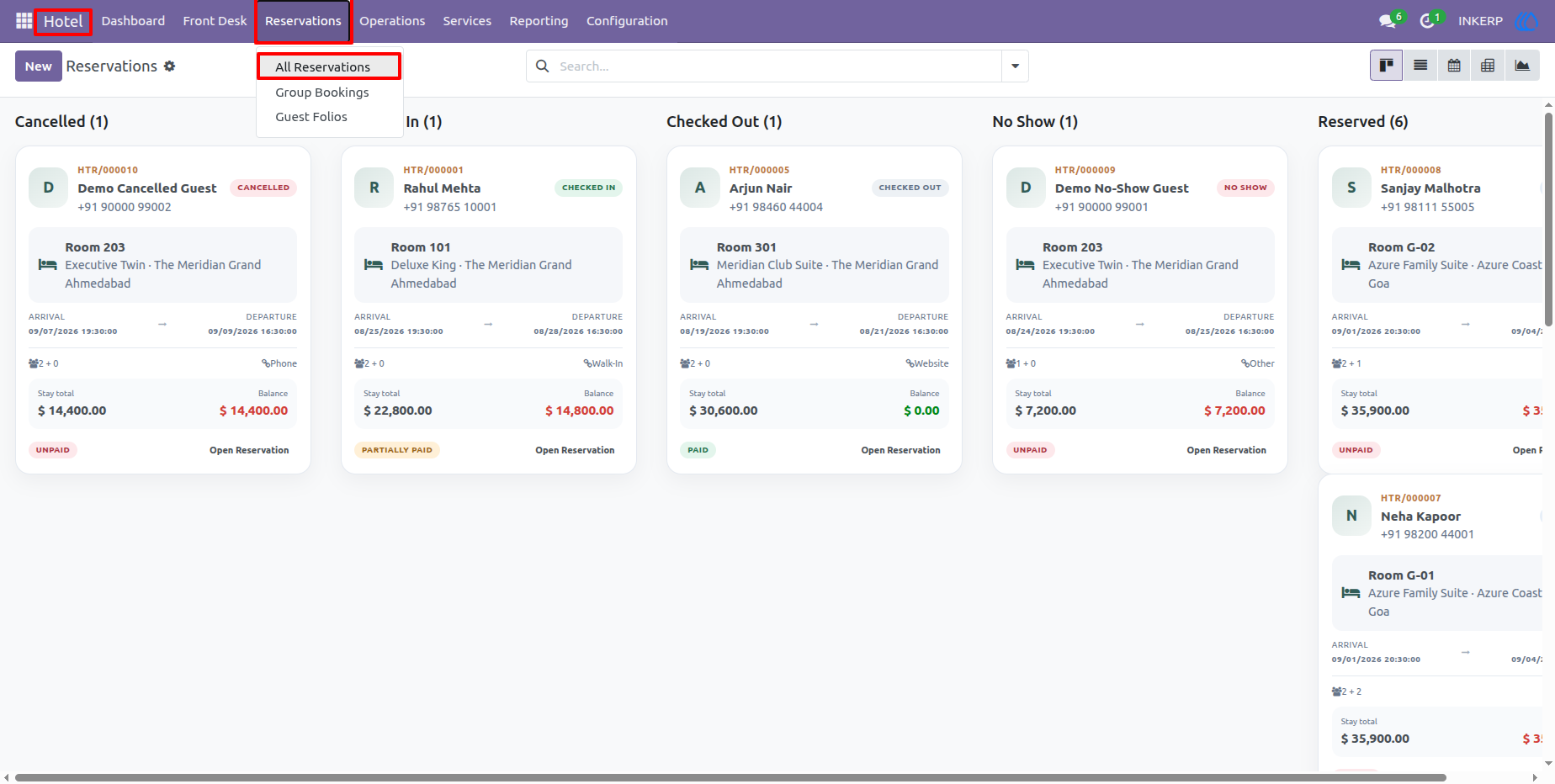Viewport: 1555px width, 784px height.
Task: Open the Dashboard menu
Action: click(x=133, y=21)
